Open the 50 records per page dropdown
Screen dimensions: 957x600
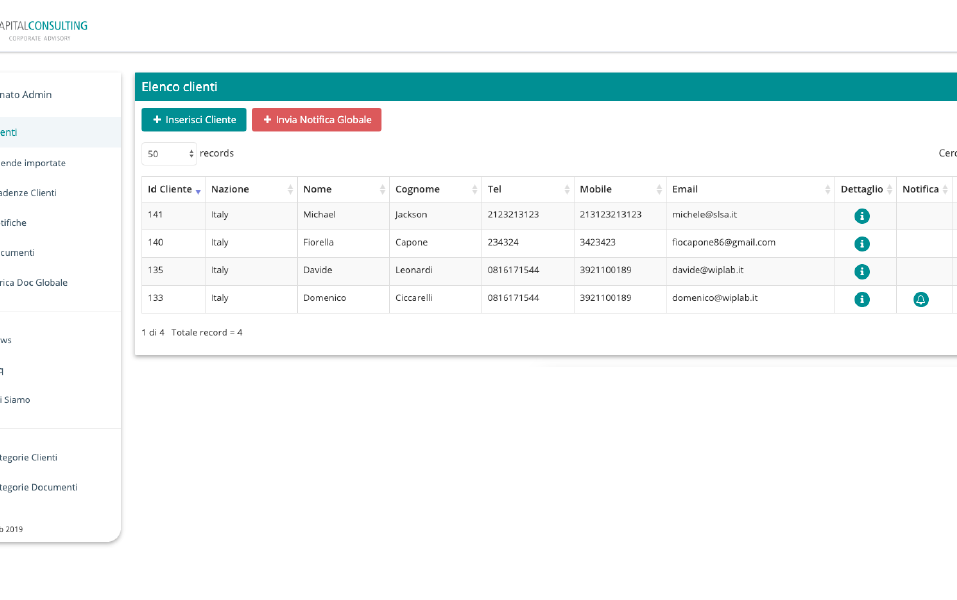click(170, 154)
